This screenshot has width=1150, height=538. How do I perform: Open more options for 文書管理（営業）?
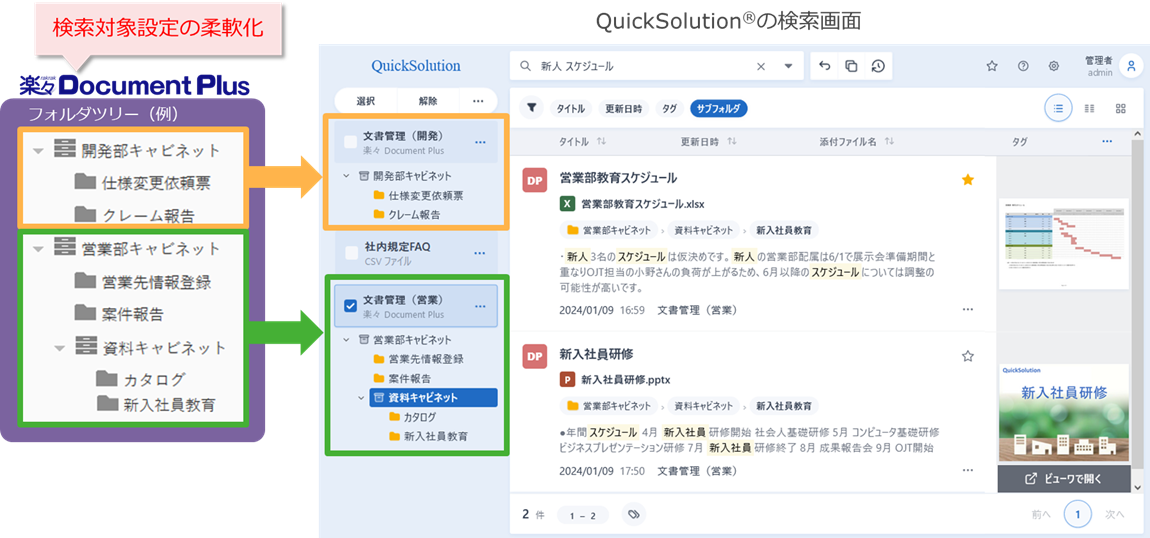[x=480, y=306]
